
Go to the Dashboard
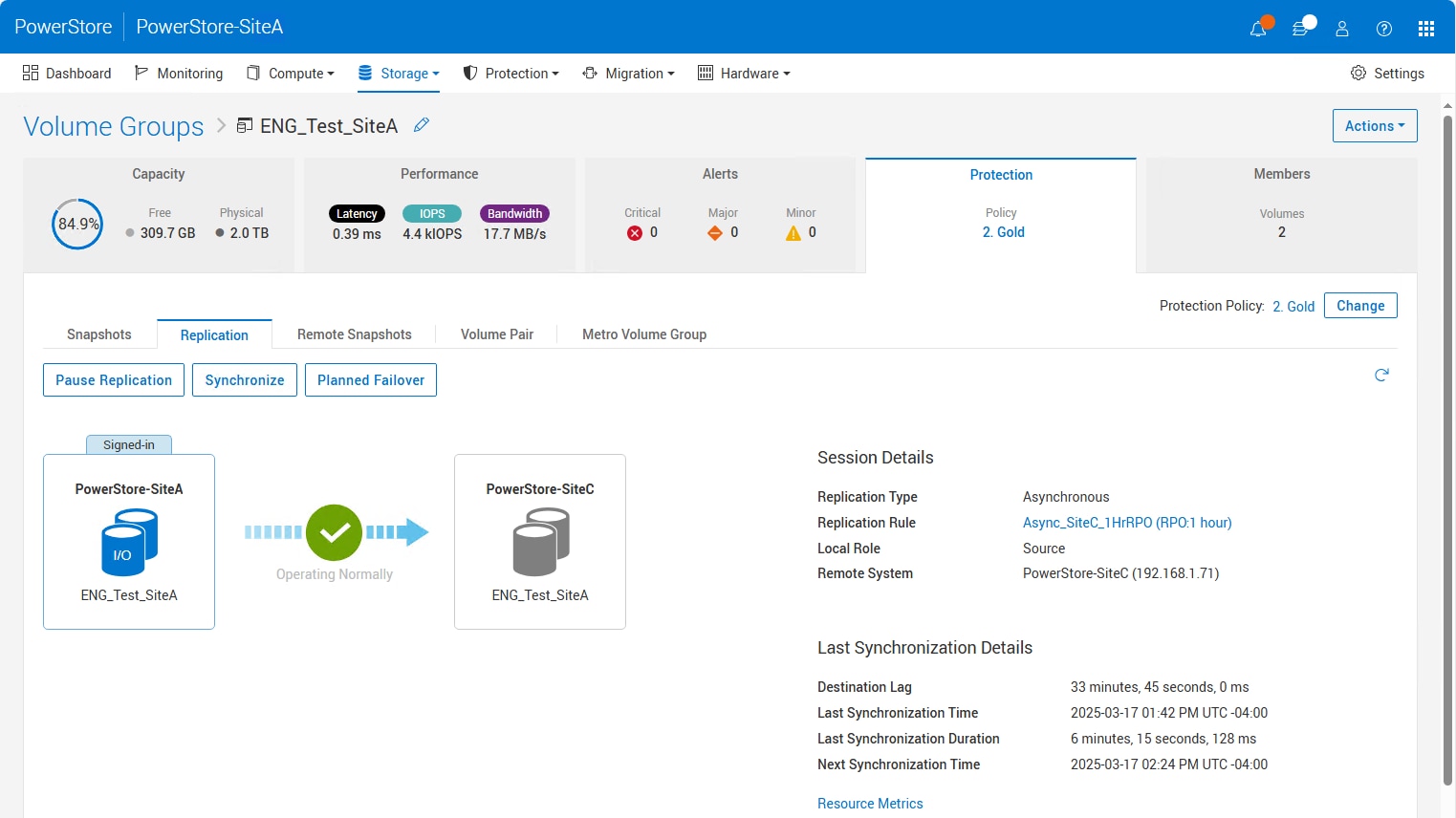point(67,74)
